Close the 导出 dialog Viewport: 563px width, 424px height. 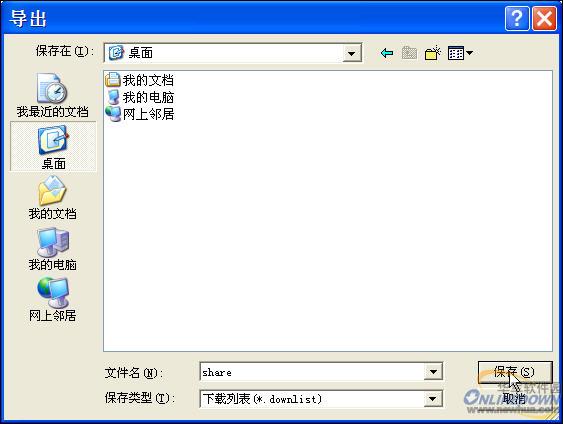click(544, 18)
